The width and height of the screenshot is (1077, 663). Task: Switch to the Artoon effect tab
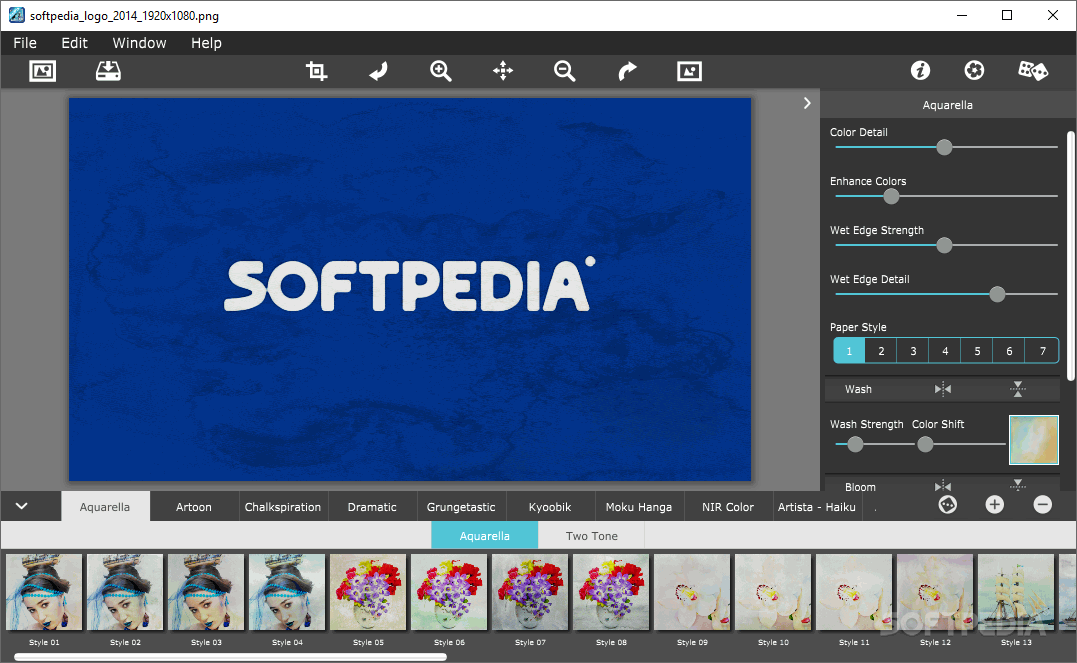tap(194, 507)
